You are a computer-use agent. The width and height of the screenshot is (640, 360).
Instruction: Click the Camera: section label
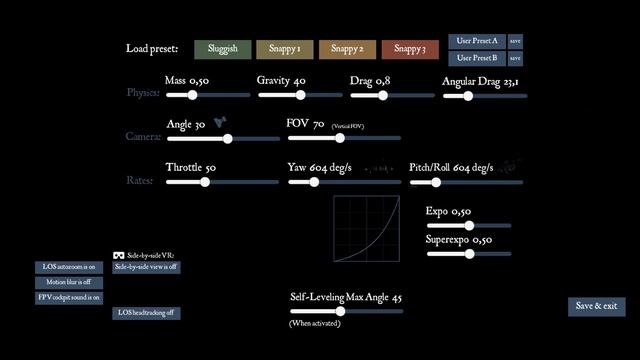coord(143,136)
